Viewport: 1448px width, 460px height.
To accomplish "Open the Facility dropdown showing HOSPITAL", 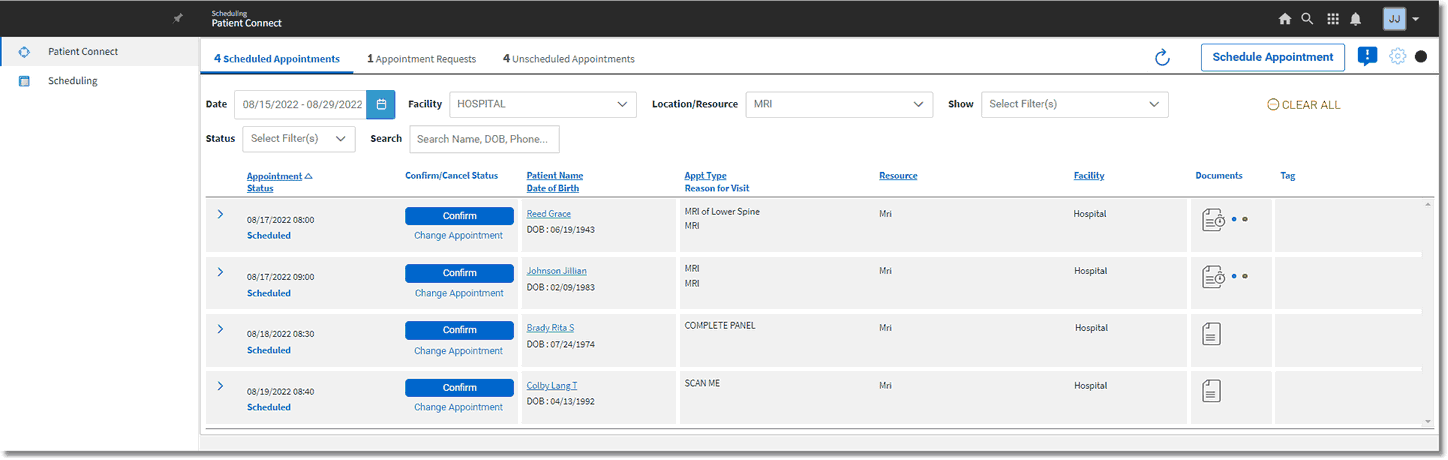I will (x=543, y=104).
